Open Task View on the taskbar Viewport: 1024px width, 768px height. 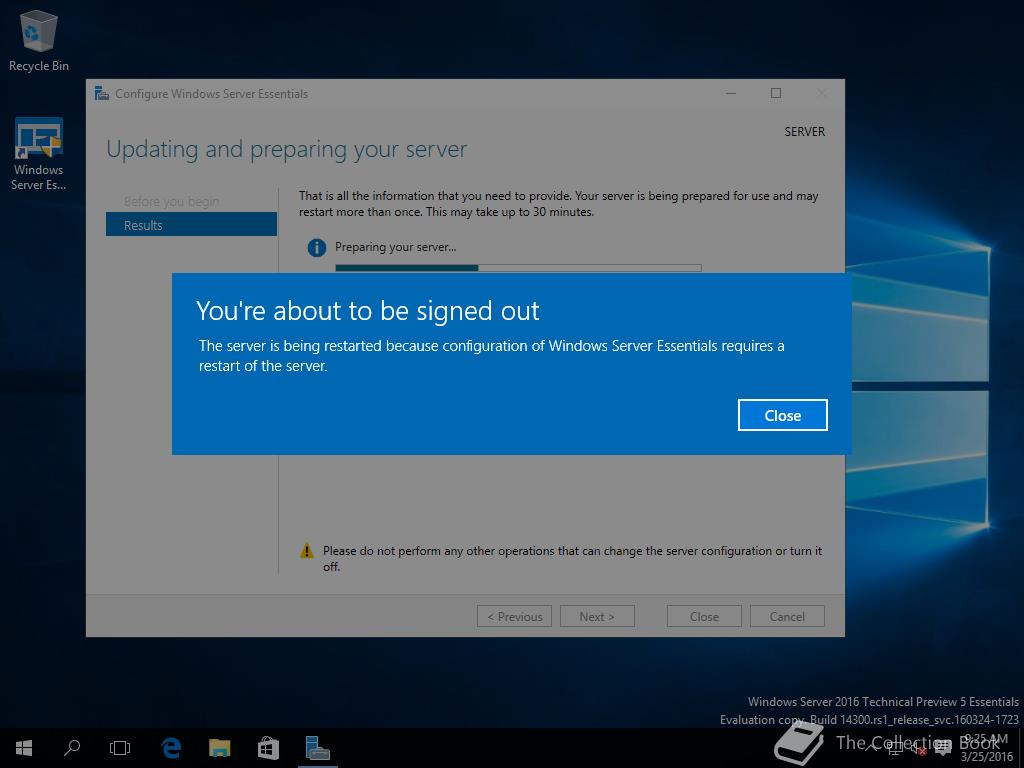(120, 748)
